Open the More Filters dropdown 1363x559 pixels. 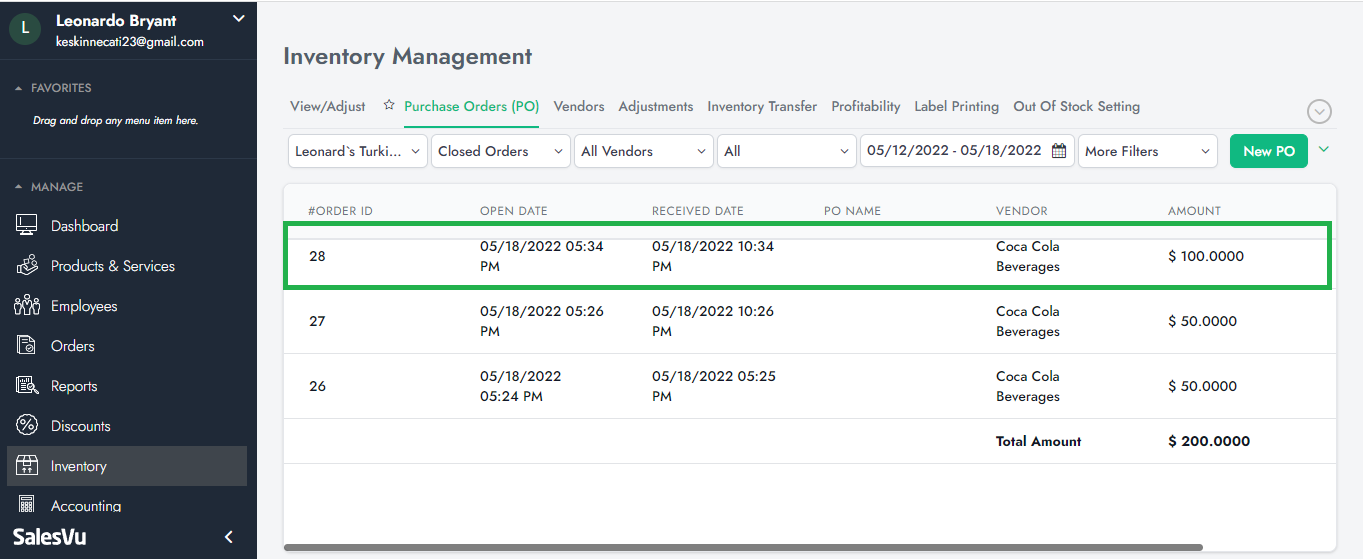(1147, 151)
